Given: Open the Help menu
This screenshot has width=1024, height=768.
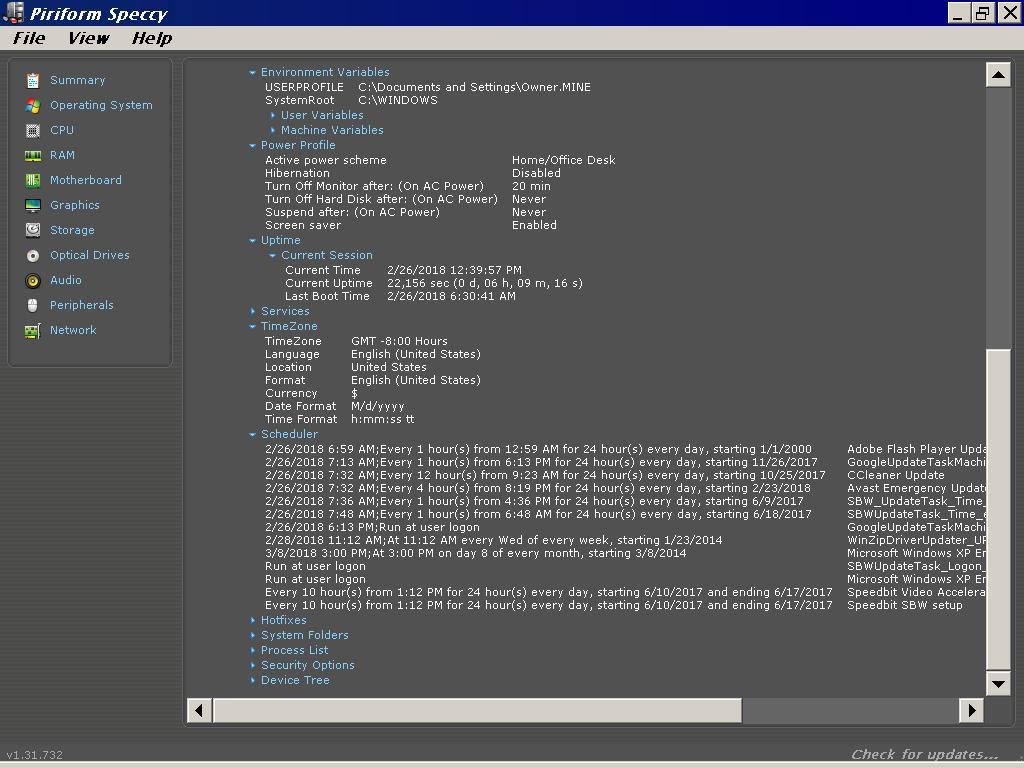Looking at the screenshot, I should click(x=152, y=39).
